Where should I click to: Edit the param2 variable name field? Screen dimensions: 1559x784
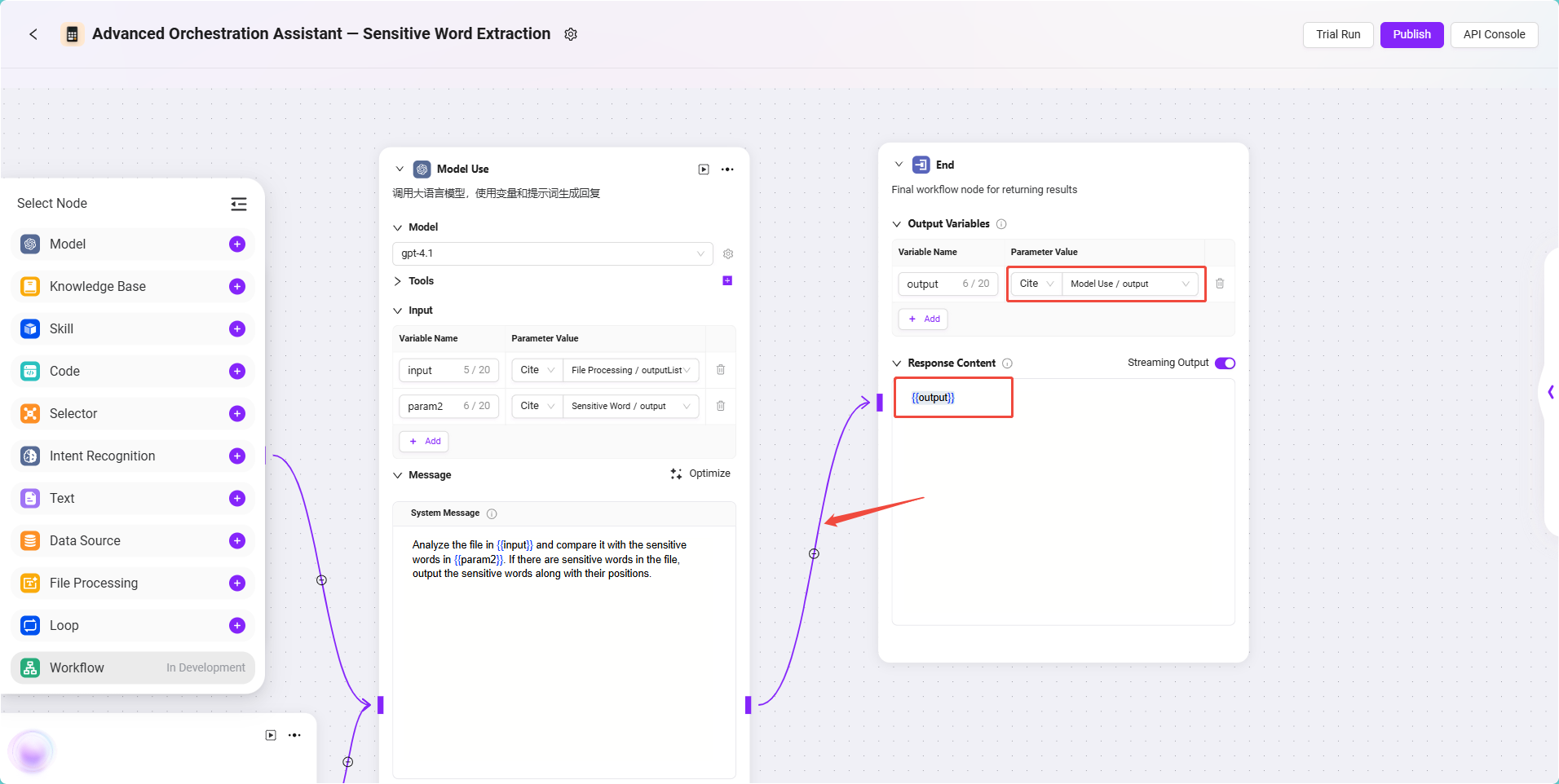(x=448, y=406)
